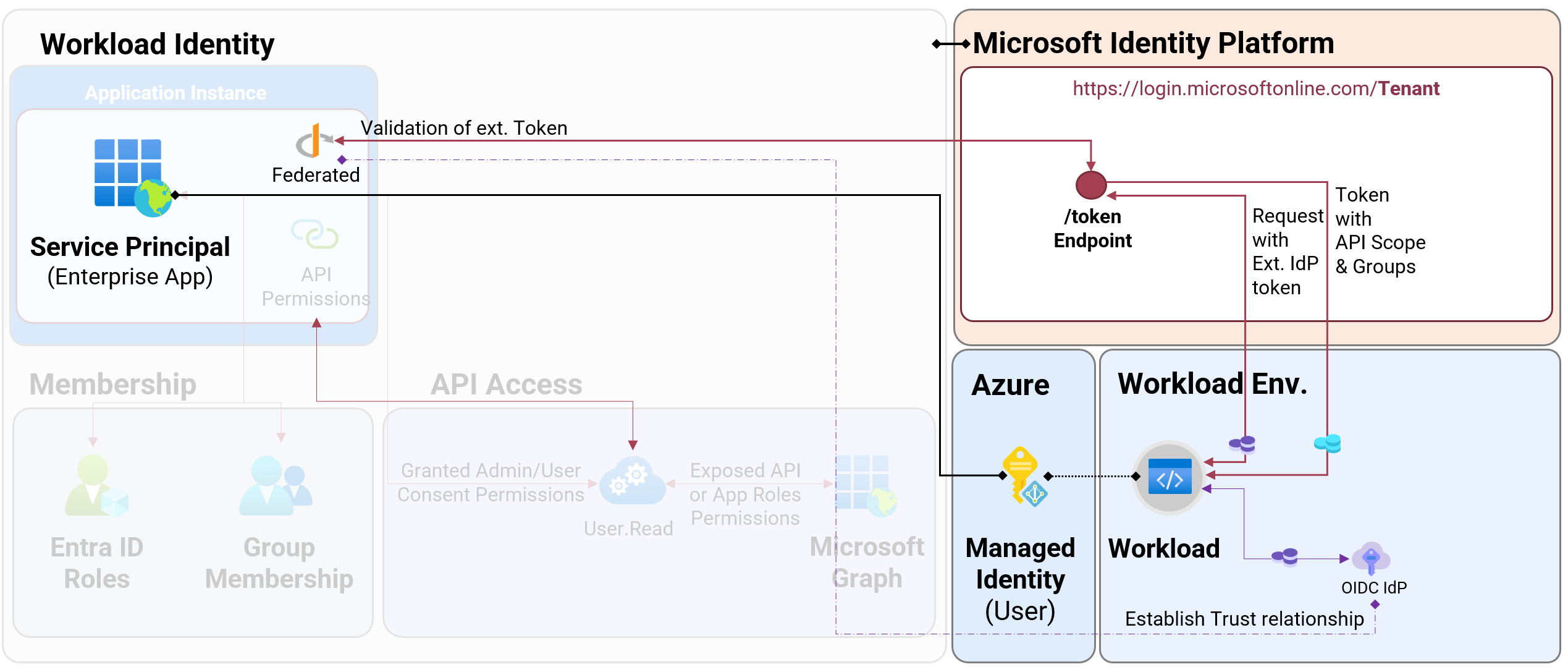1568x672 pixels.
Task: Click the cyan token coins icon
Action: pyautogui.click(x=1327, y=443)
